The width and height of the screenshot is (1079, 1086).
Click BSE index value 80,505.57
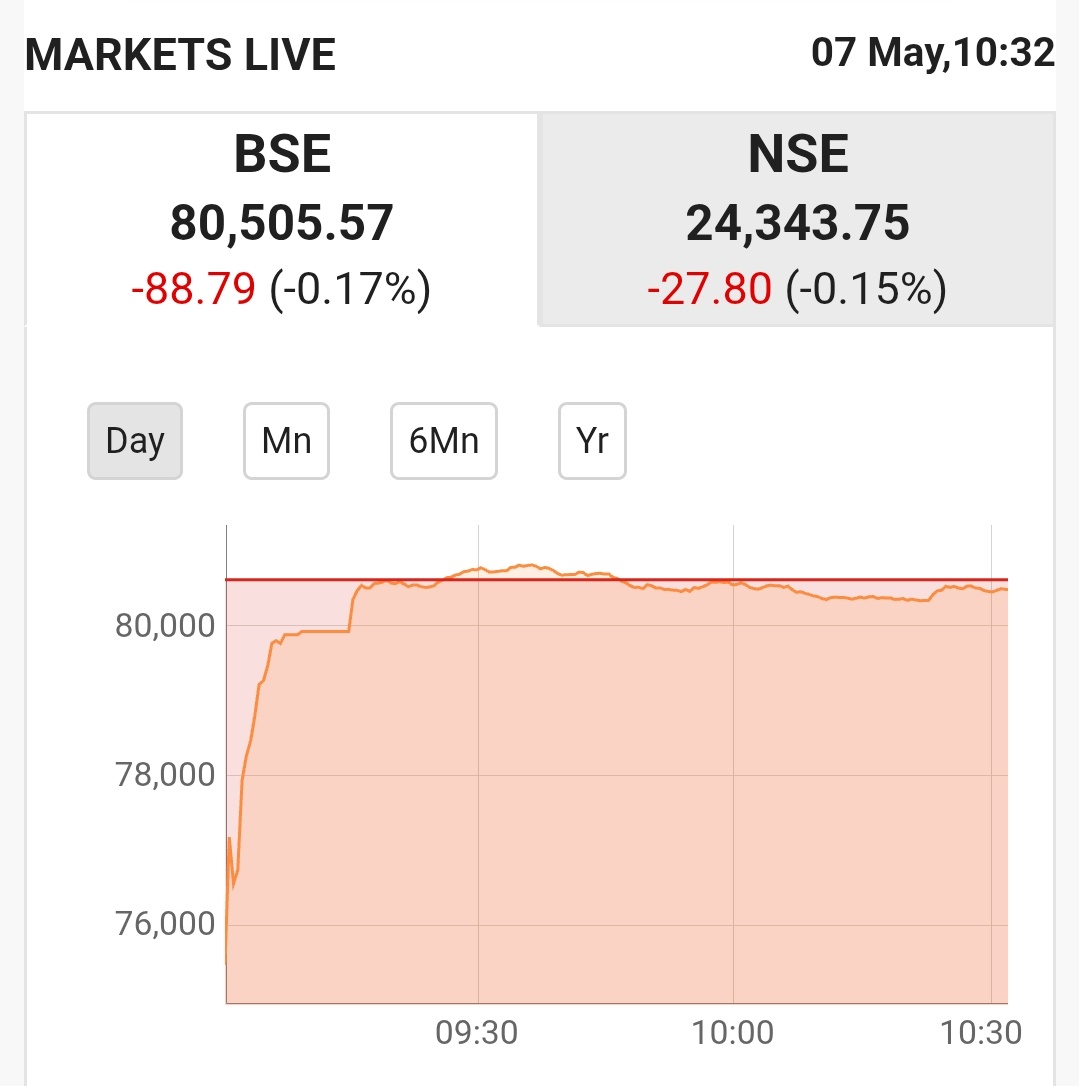pos(282,222)
